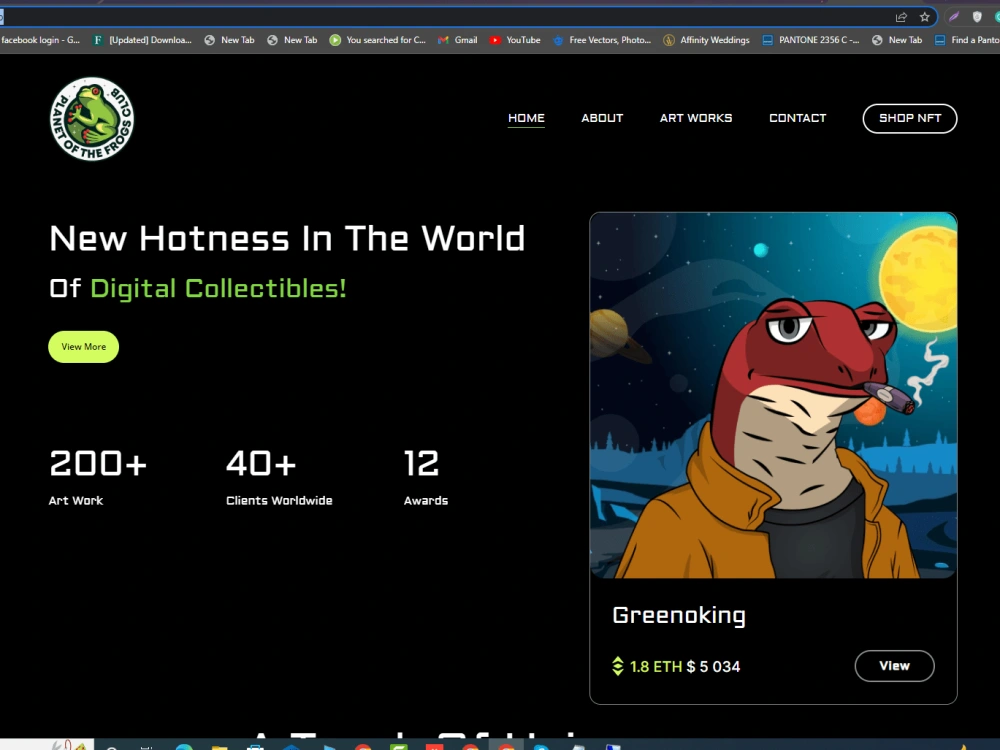This screenshot has height=750, width=1000.
Task: Click the 1.8 ETH price text
Action: click(656, 666)
